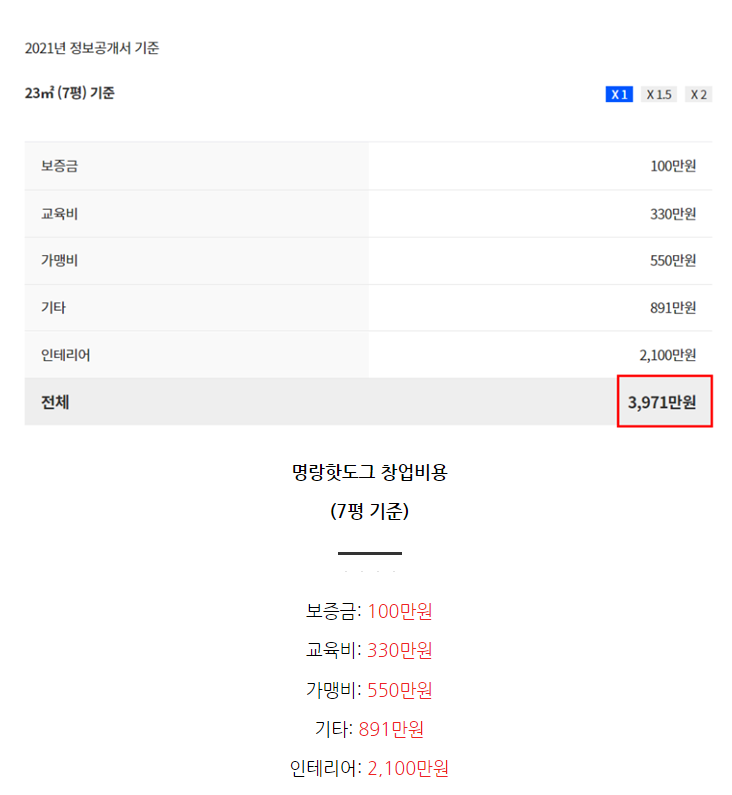Switch to the X 1.5 size multiplier
Image resolution: width=732 pixels, height=795 pixels.
[659, 94]
